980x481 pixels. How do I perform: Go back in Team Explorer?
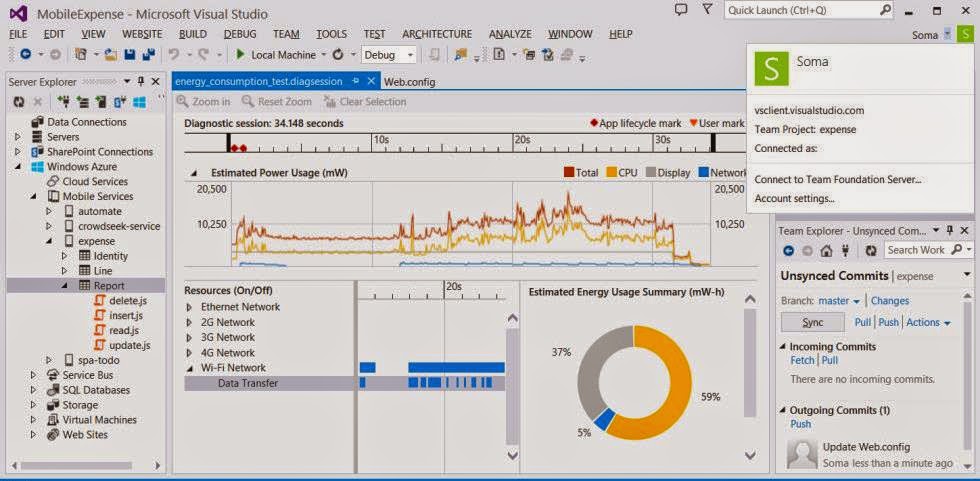click(x=788, y=250)
